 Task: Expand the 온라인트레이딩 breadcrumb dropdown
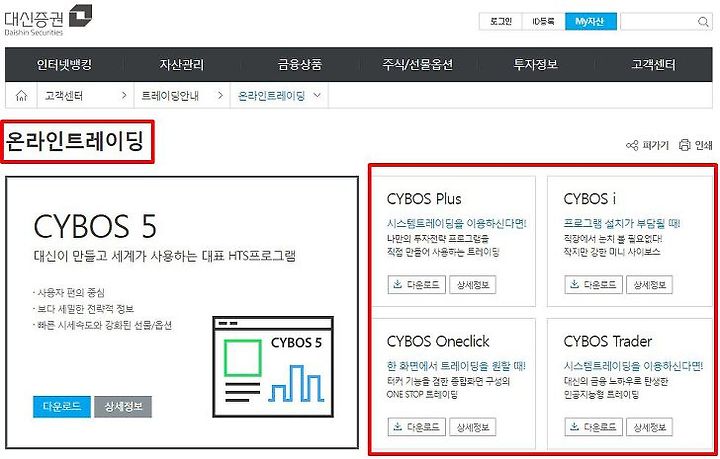[x=317, y=95]
